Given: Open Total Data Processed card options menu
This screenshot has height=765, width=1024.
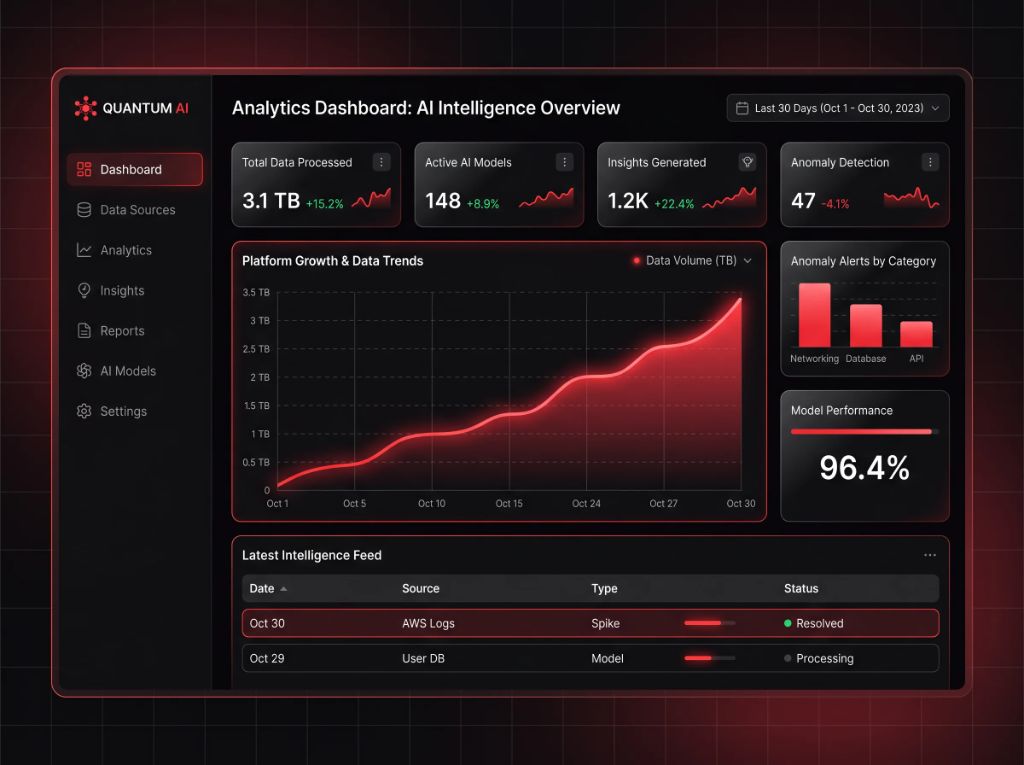Looking at the screenshot, I should point(381,162).
